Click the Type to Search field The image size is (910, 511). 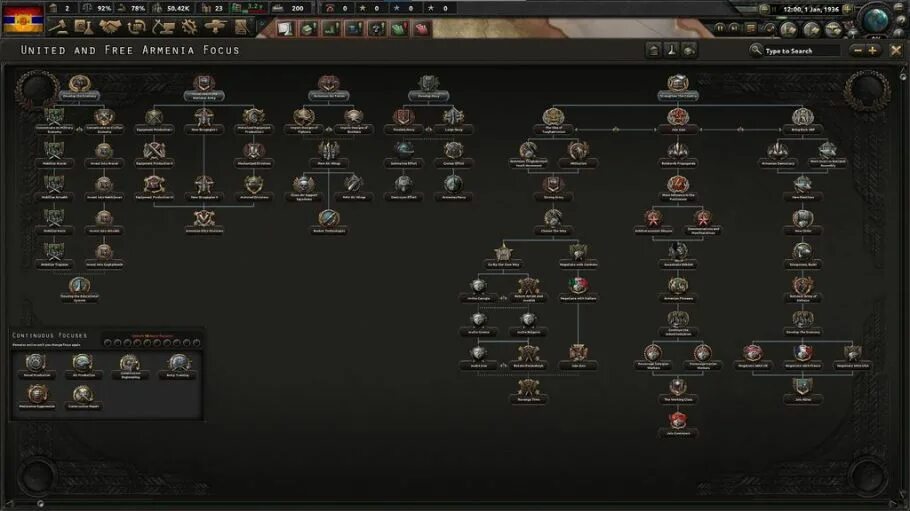point(801,51)
